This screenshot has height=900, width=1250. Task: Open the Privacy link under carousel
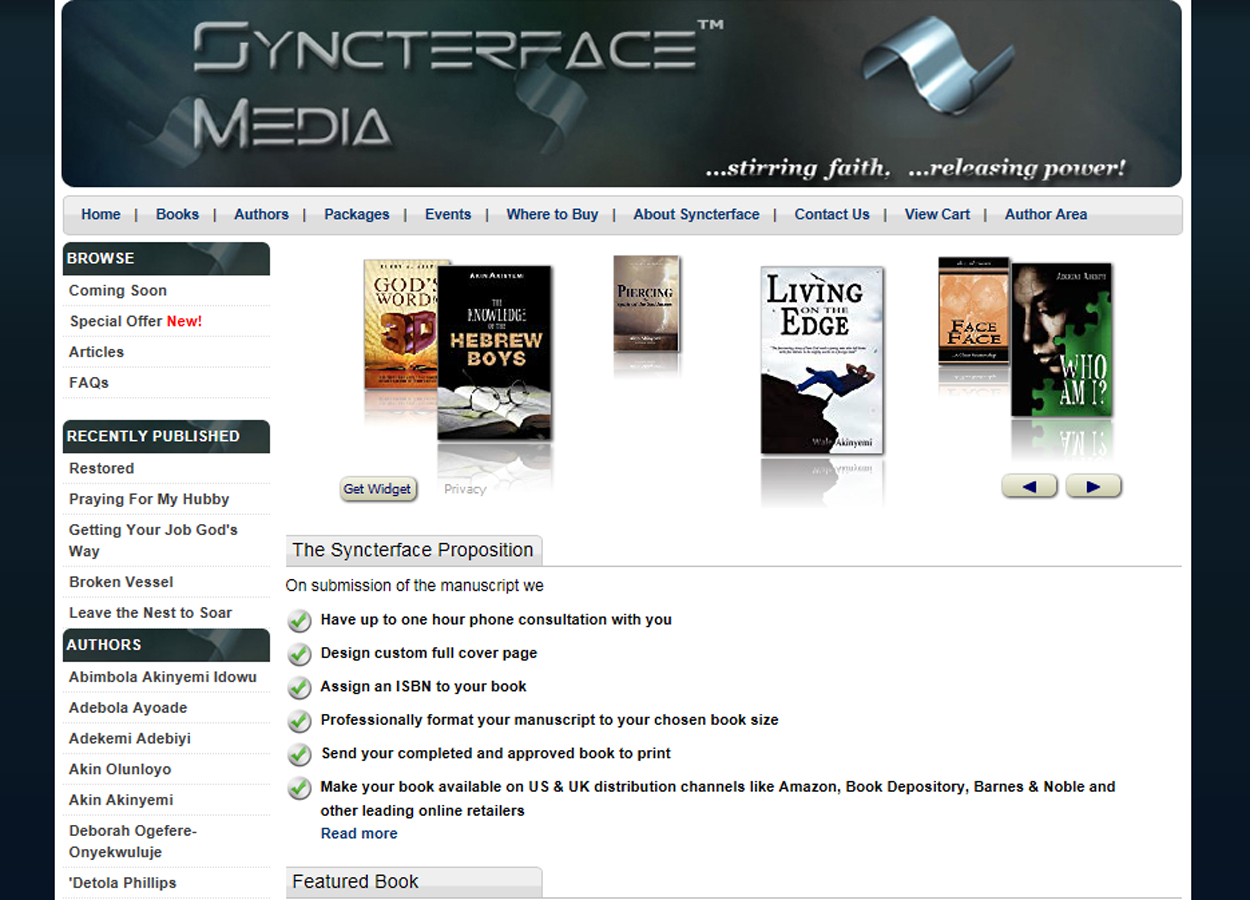pos(465,489)
